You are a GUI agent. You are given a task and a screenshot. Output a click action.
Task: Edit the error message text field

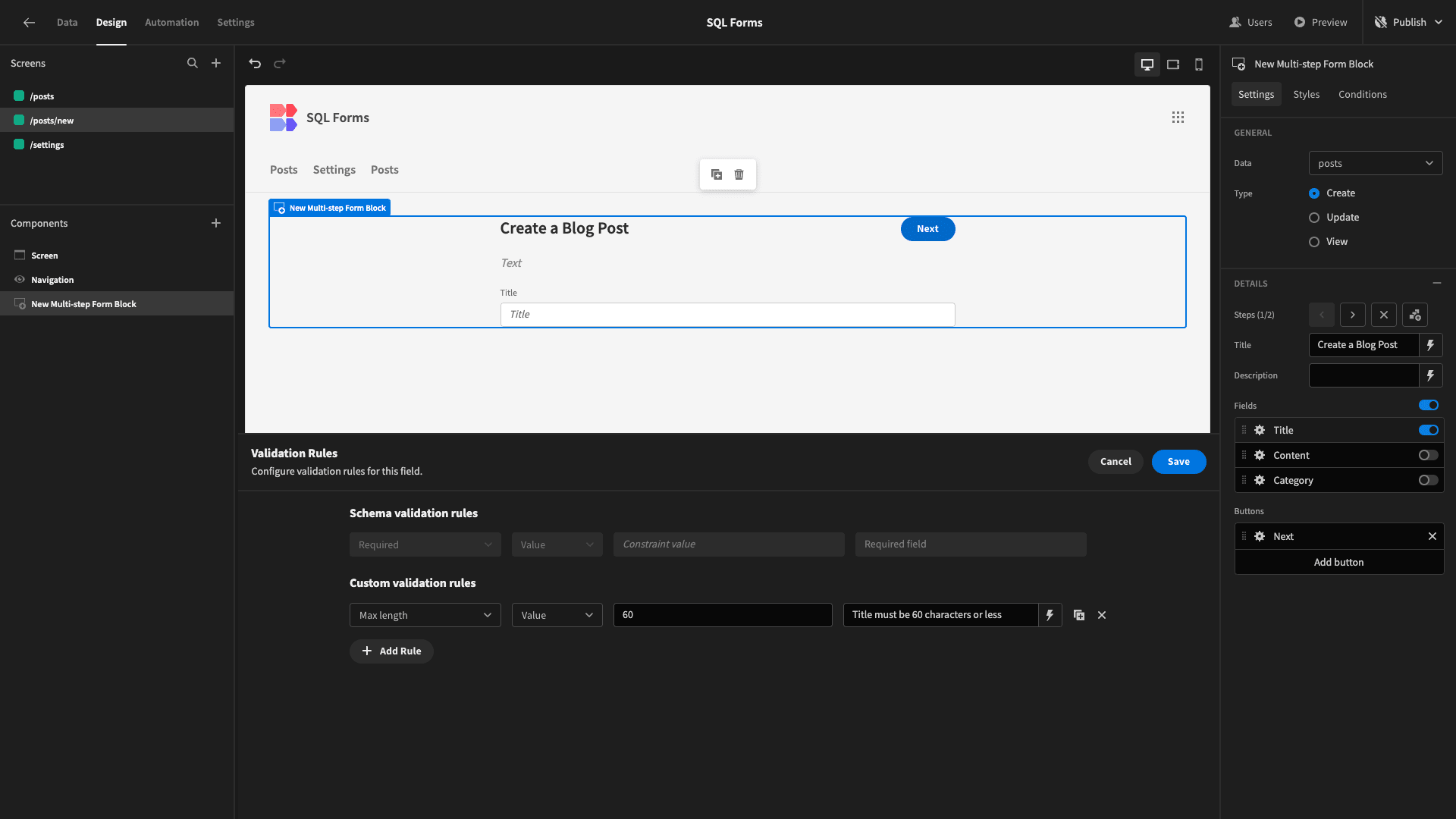coord(940,615)
